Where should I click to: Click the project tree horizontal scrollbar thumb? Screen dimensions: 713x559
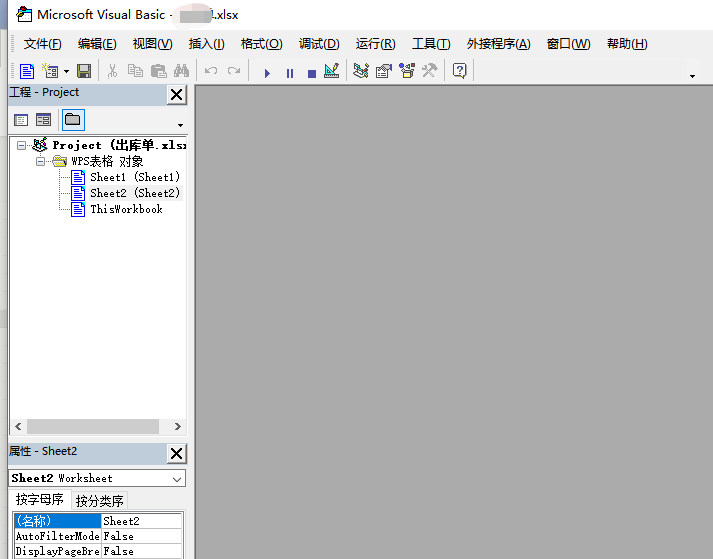(93, 427)
